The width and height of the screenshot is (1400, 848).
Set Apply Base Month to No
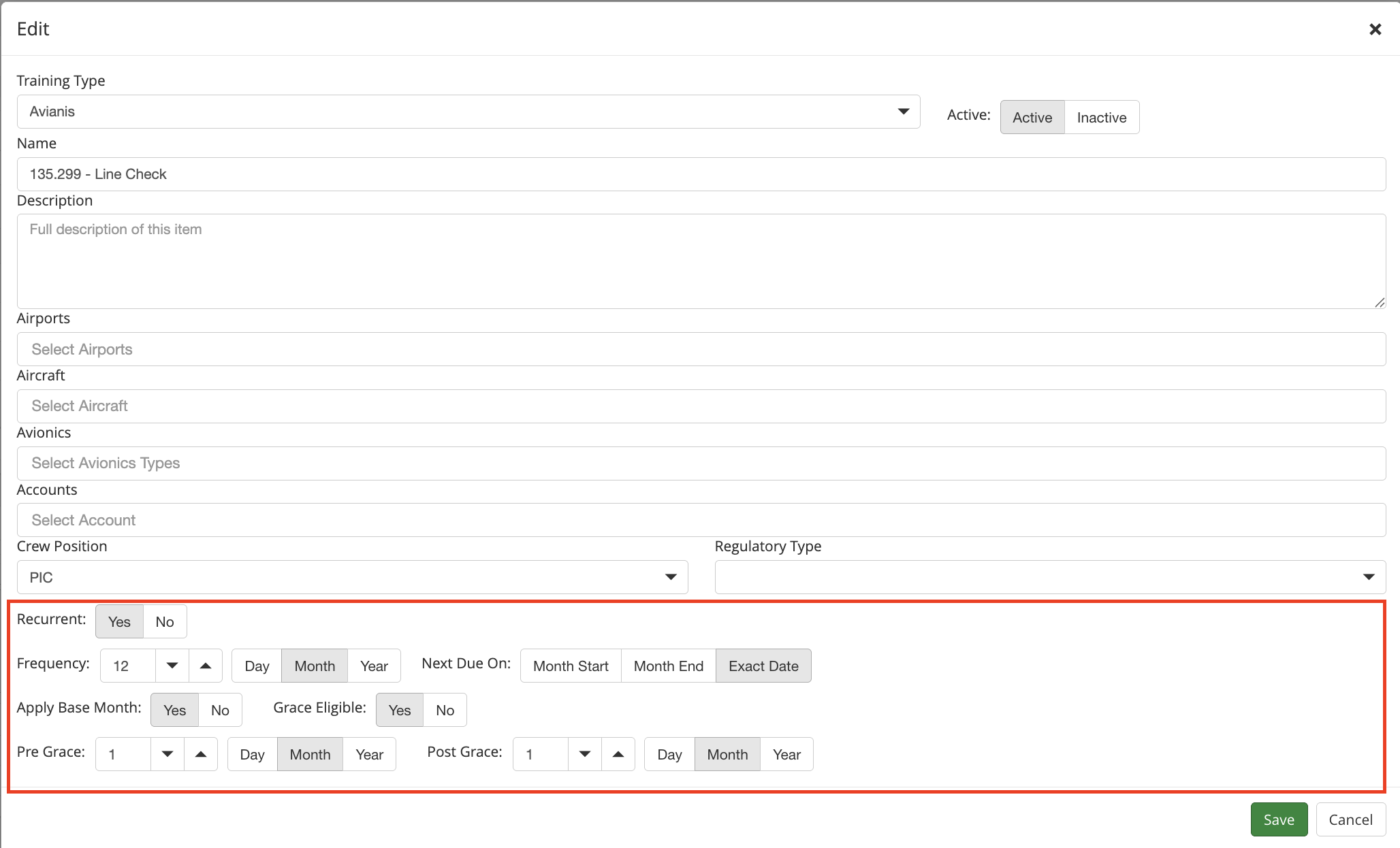click(220, 710)
